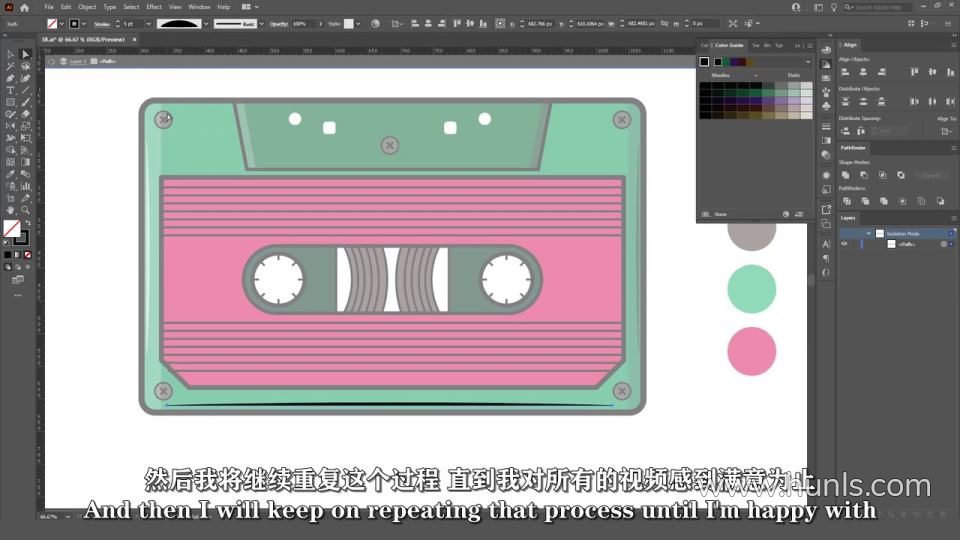Image resolution: width=960 pixels, height=540 pixels.
Task: Click Exclude in Pathfinder shape modes
Action: coord(901,175)
